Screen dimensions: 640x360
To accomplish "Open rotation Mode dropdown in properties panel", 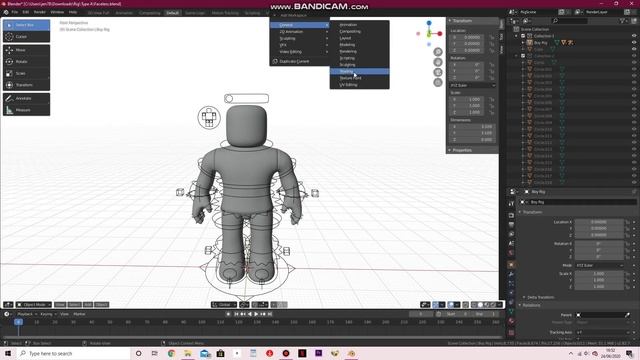I will tap(600, 265).
